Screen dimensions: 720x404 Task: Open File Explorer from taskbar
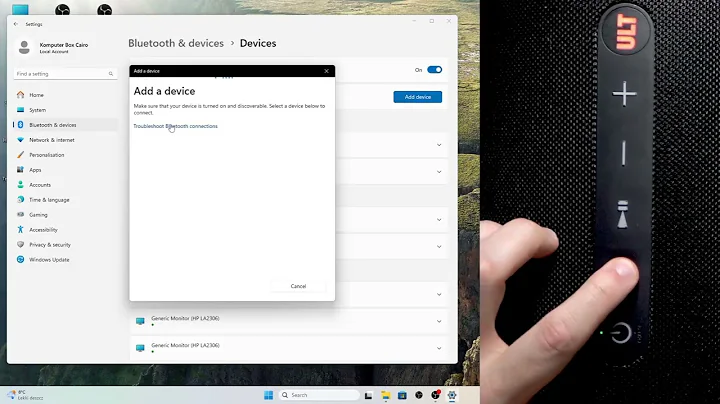386,395
